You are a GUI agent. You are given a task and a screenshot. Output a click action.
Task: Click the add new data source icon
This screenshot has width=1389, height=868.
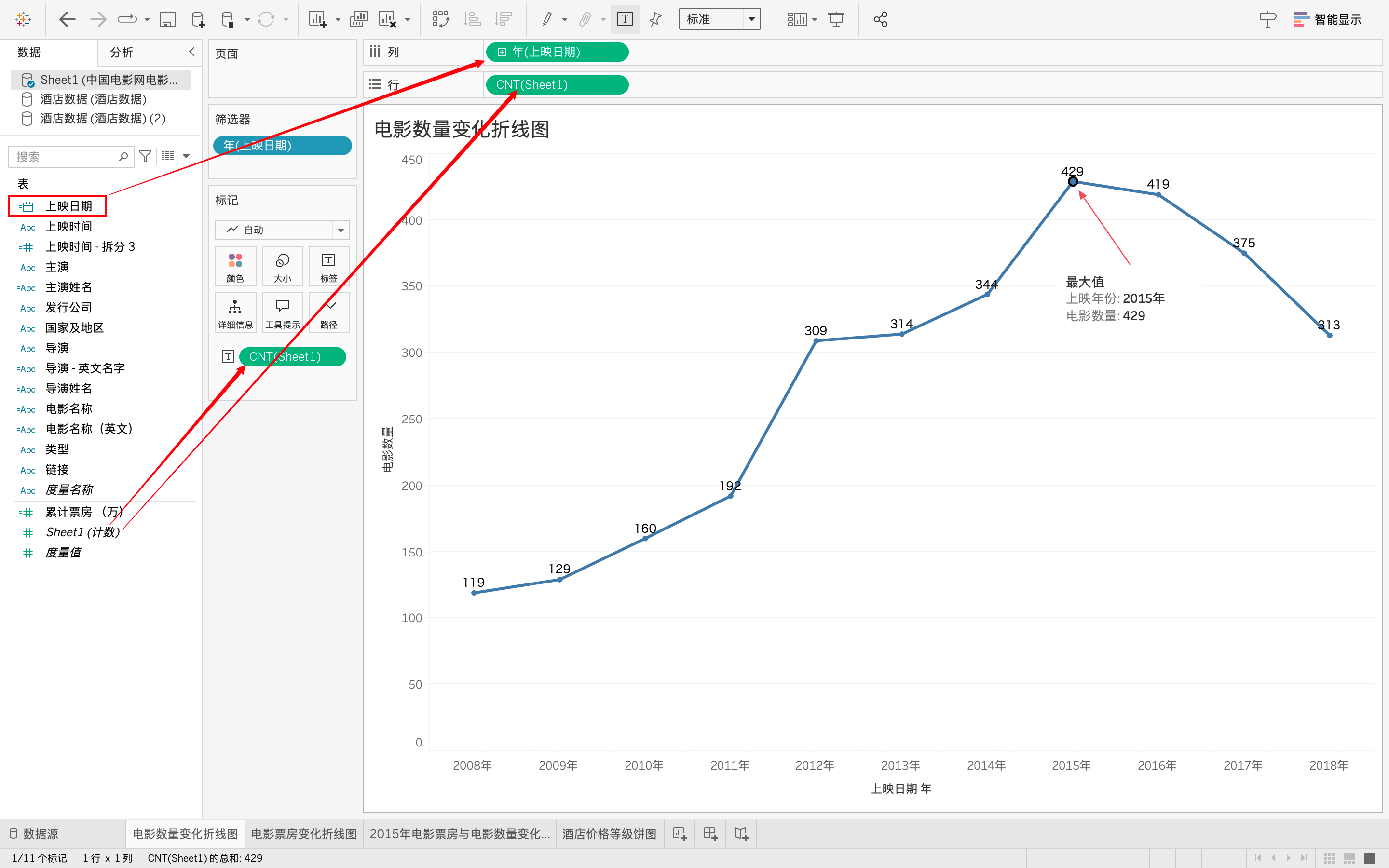point(198,19)
